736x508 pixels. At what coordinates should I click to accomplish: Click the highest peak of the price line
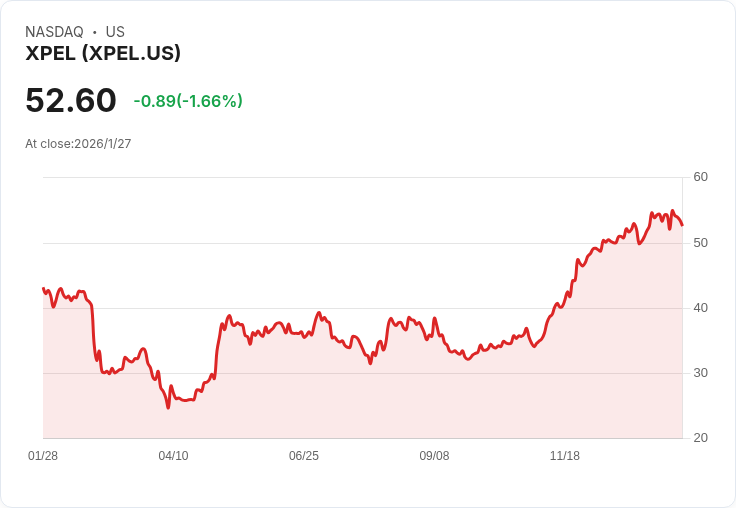[673, 211]
